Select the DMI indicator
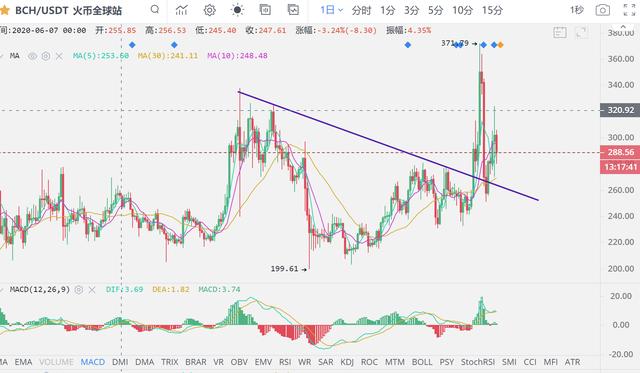Image resolution: width=640 pixels, height=373 pixels. (120, 362)
